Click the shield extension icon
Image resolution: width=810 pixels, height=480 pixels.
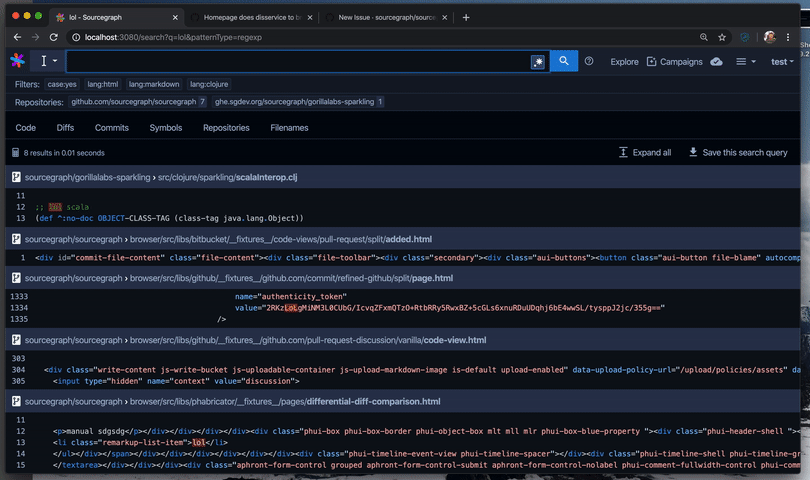(744, 37)
